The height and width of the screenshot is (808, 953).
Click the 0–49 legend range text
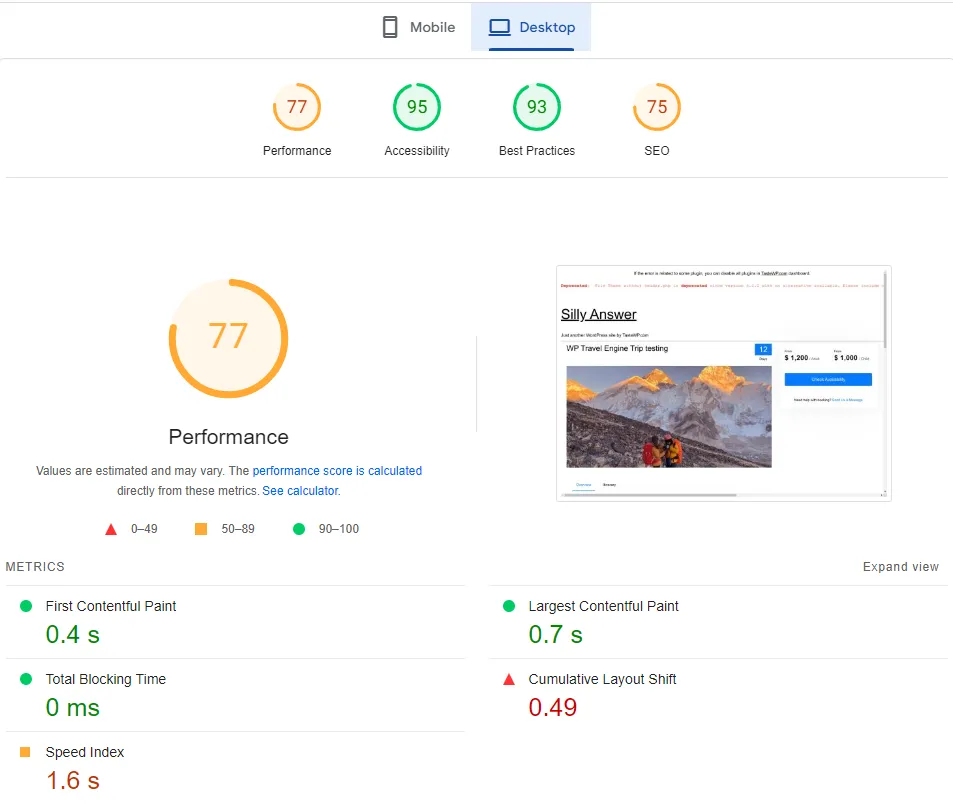pos(144,529)
